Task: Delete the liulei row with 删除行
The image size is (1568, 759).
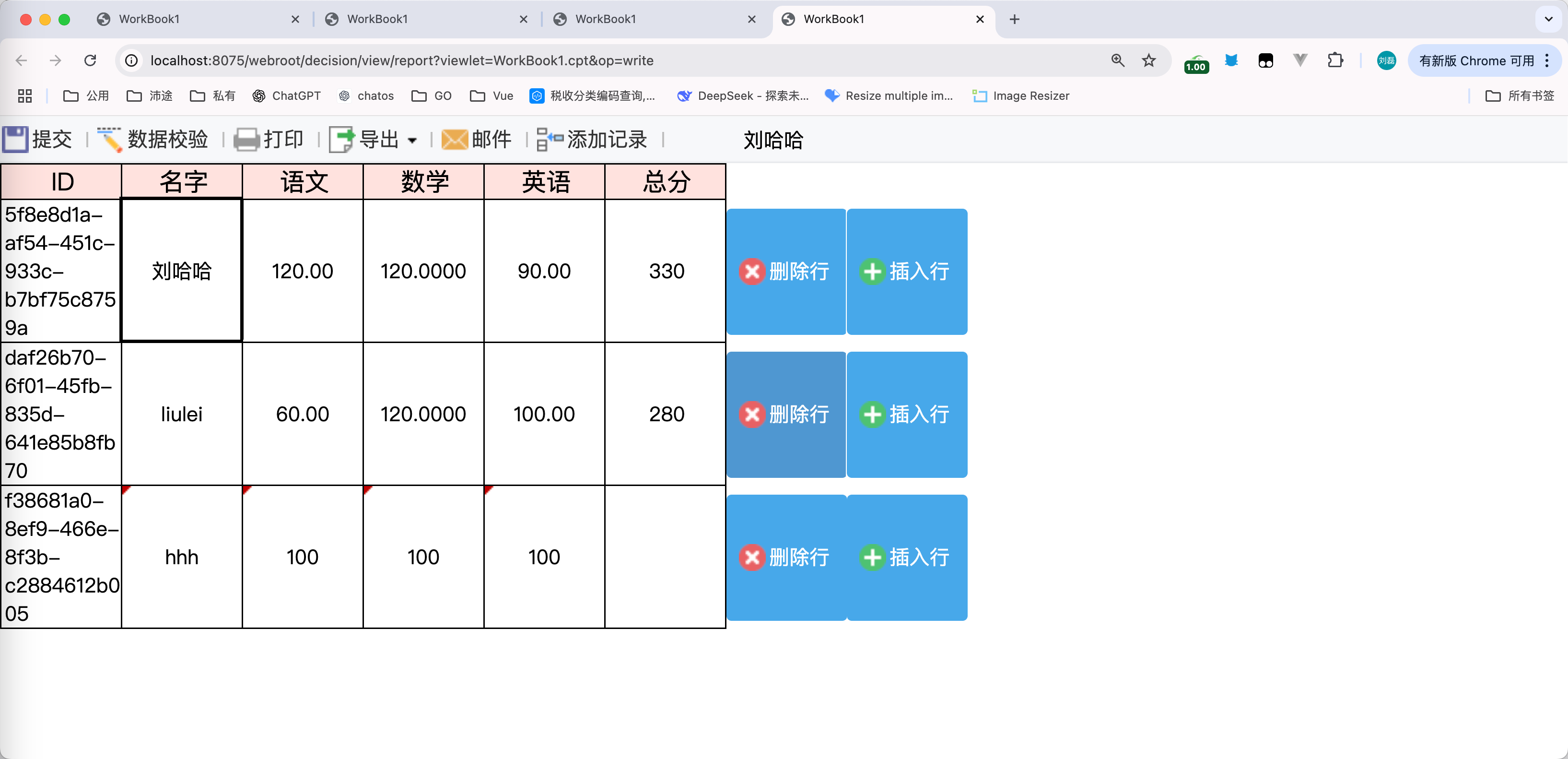Action: pos(786,415)
